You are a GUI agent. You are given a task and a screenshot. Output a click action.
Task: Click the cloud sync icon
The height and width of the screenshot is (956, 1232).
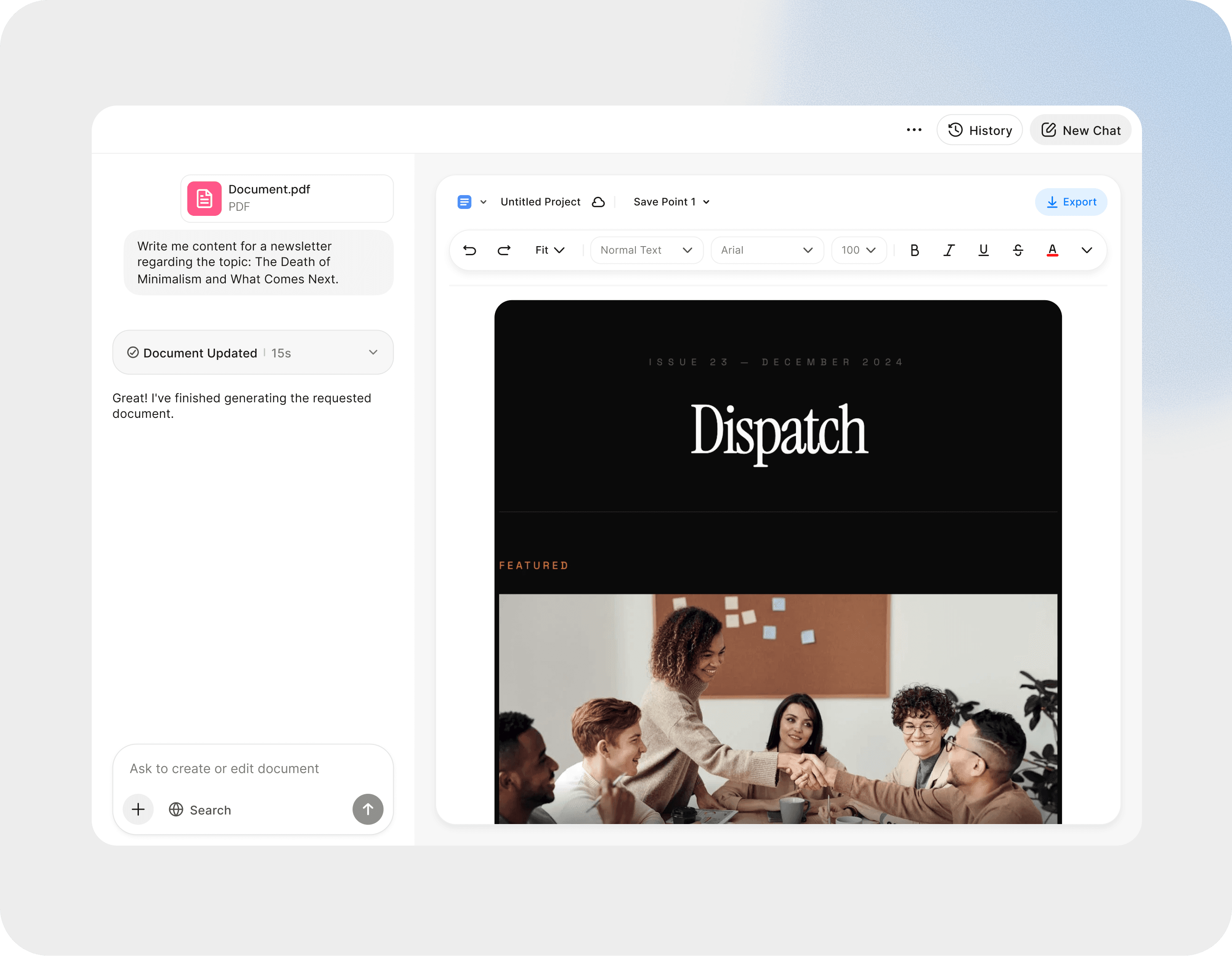pyautogui.click(x=598, y=202)
